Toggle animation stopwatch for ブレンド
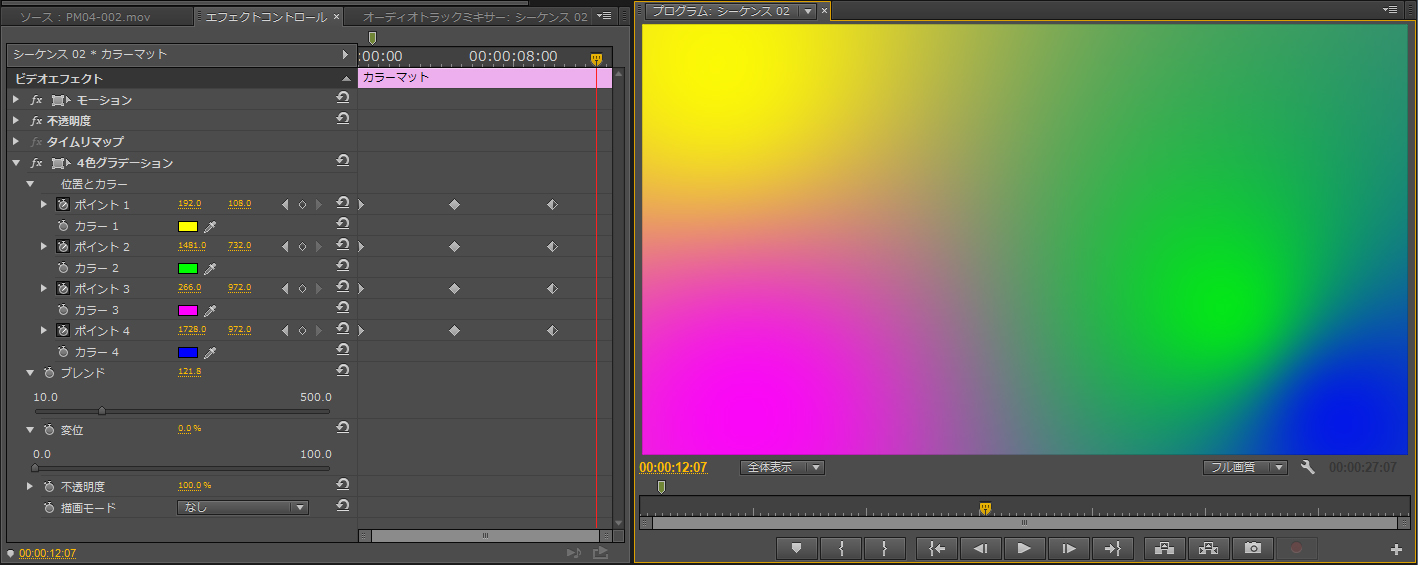This screenshot has height=565, width=1418. (x=48, y=373)
